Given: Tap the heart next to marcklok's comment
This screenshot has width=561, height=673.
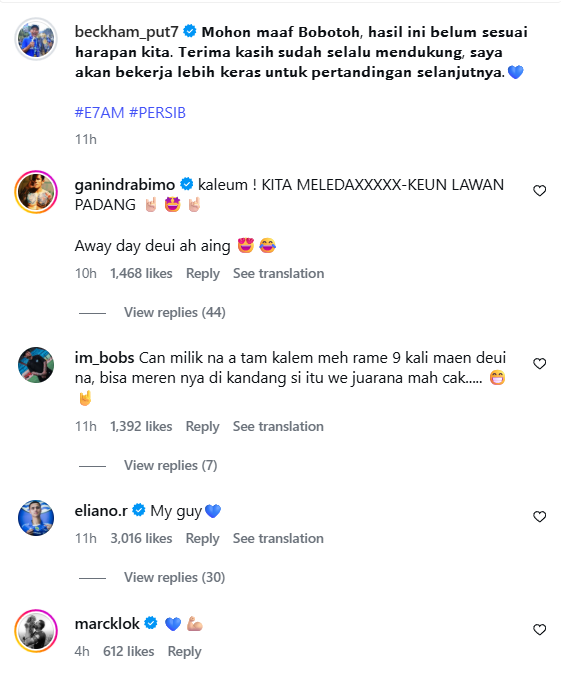Looking at the screenshot, I should [x=539, y=630].
